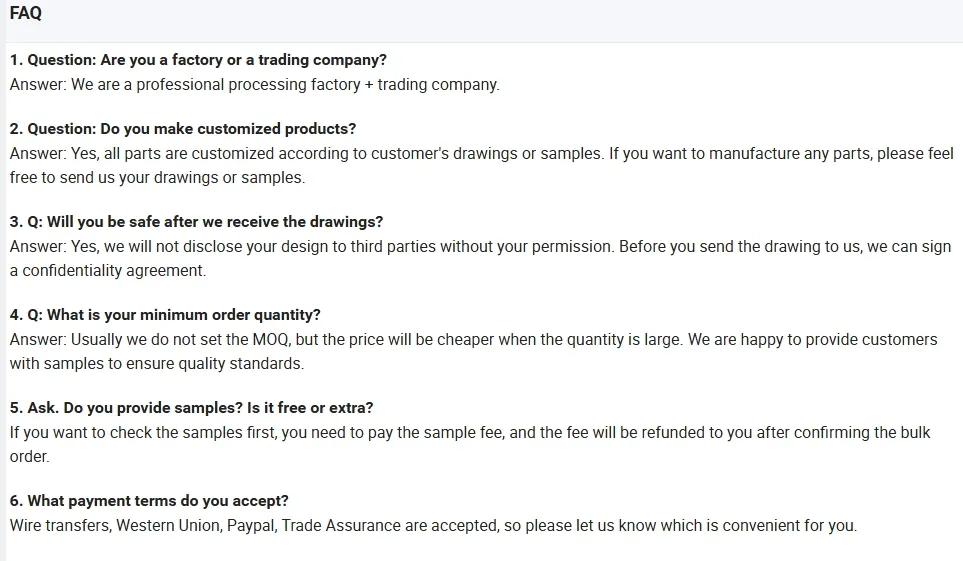
Task: Select question 2 about customized products
Action: click(182, 129)
